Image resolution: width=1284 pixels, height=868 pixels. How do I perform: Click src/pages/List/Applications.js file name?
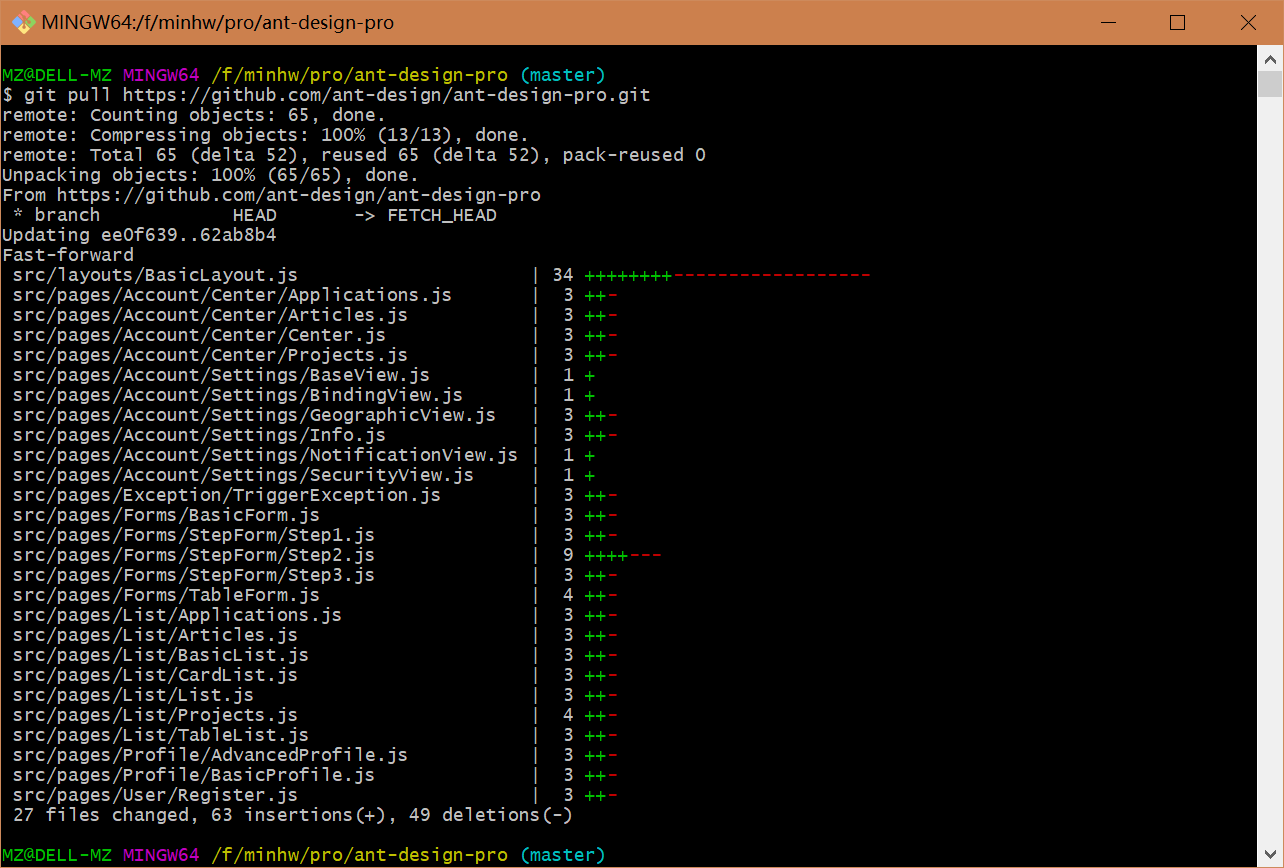[177, 615]
